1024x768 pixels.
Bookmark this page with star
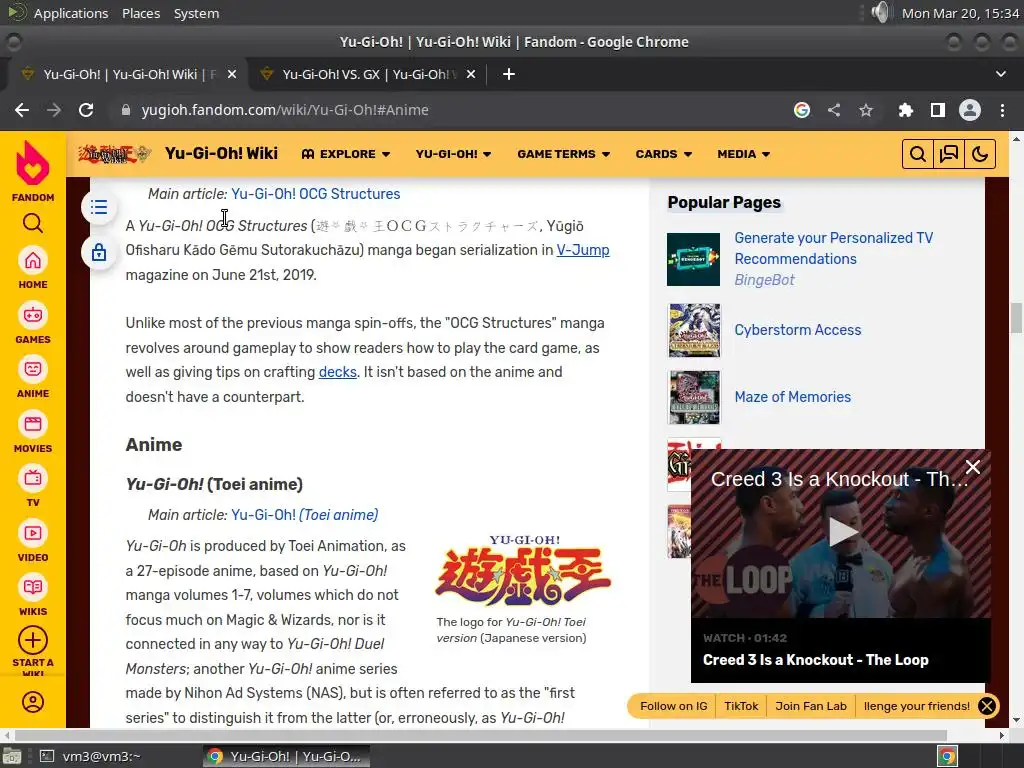pos(866,110)
